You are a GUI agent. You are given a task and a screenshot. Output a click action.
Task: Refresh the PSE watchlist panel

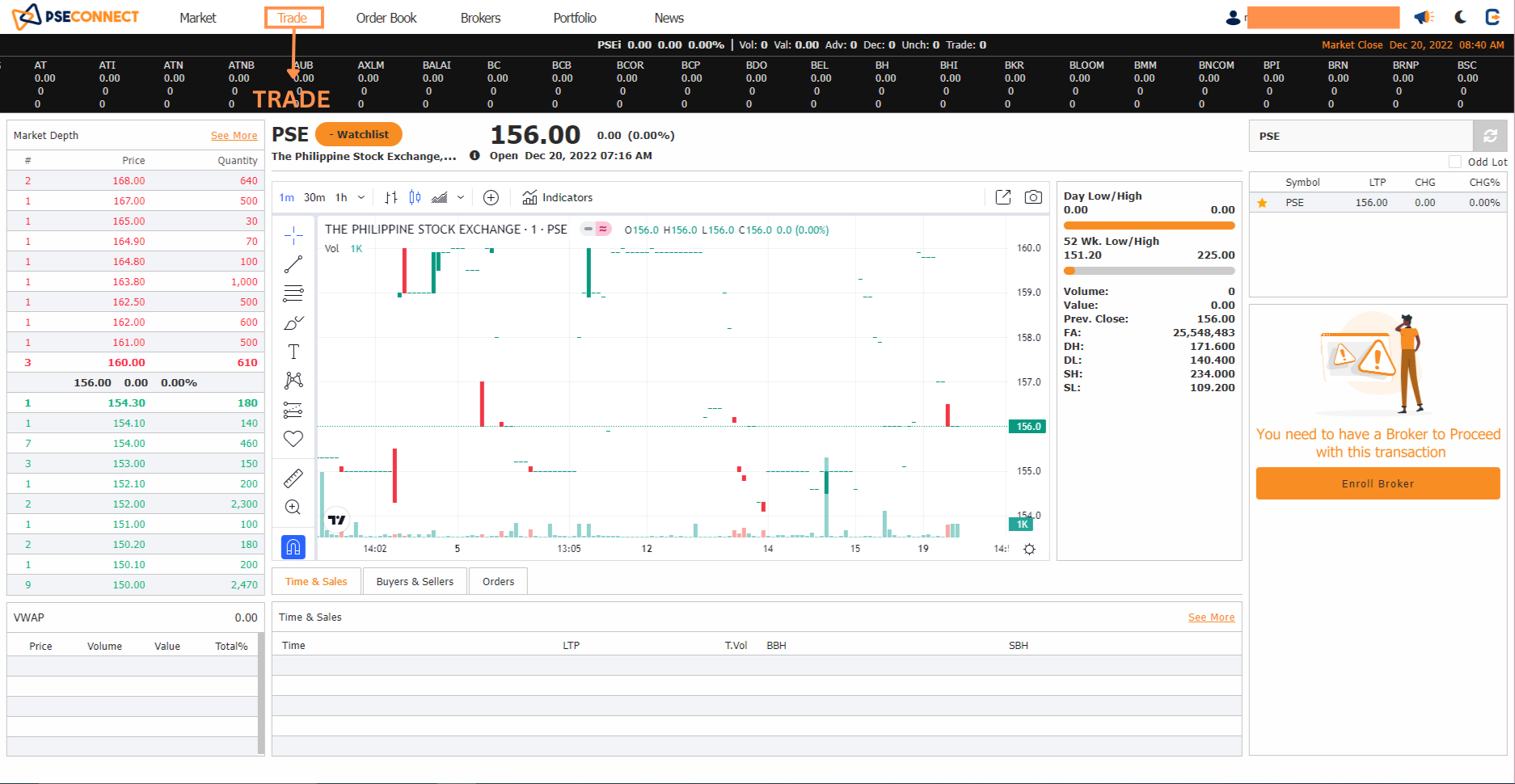pos(1490,135)
